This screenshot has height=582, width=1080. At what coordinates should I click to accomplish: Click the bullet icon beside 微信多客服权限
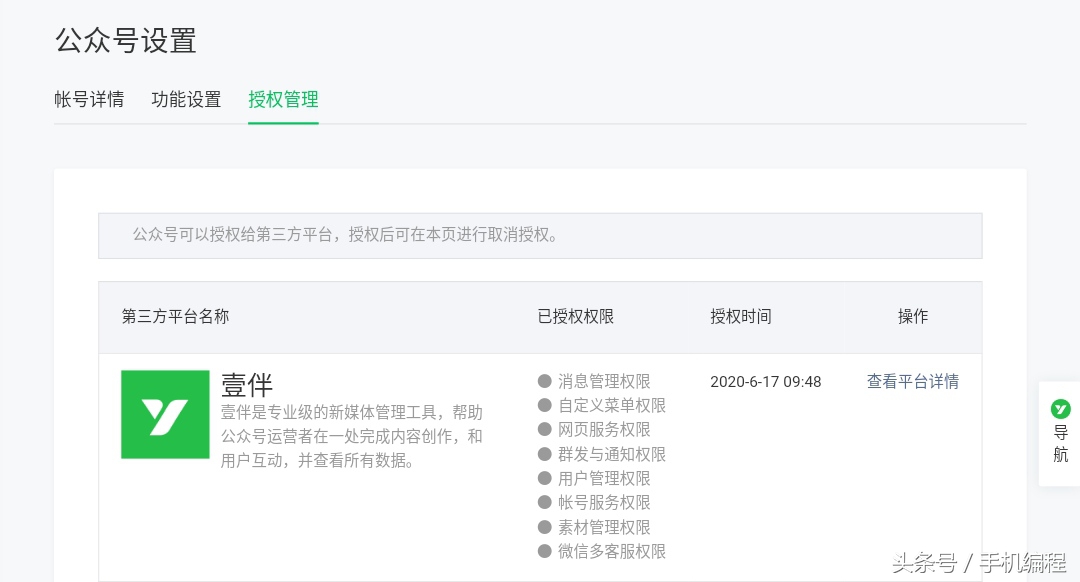pos(544,551)
